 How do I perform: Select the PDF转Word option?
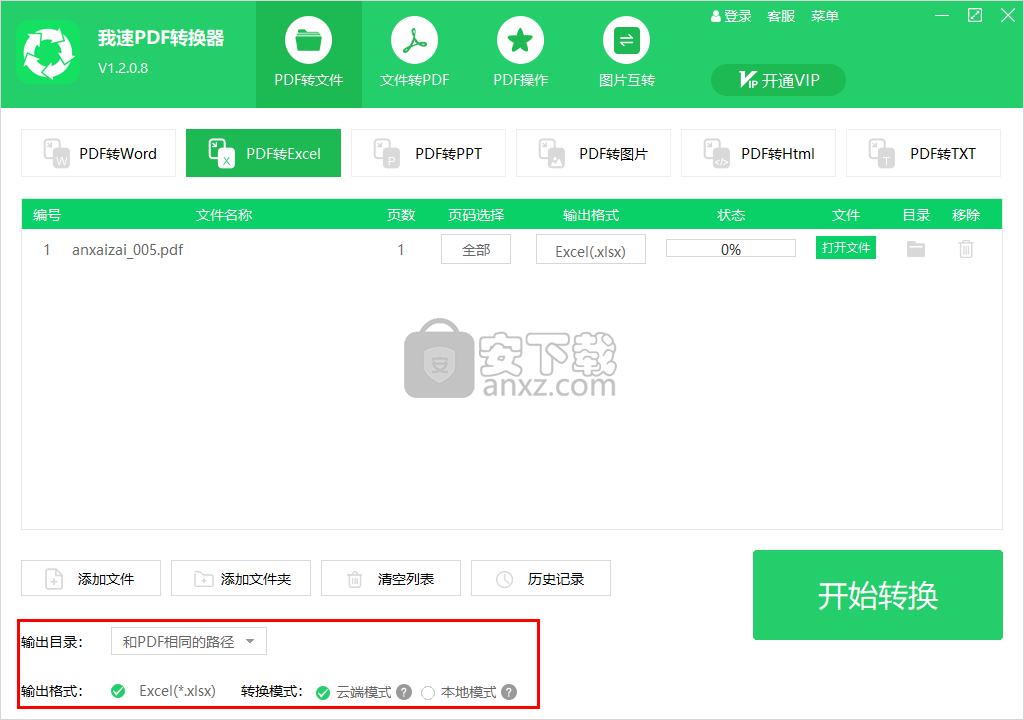(99, 154)
